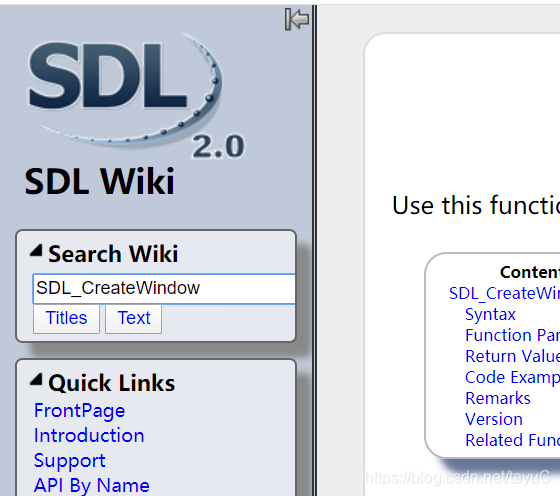Click the Quick Links heading text

coord(111,383)
